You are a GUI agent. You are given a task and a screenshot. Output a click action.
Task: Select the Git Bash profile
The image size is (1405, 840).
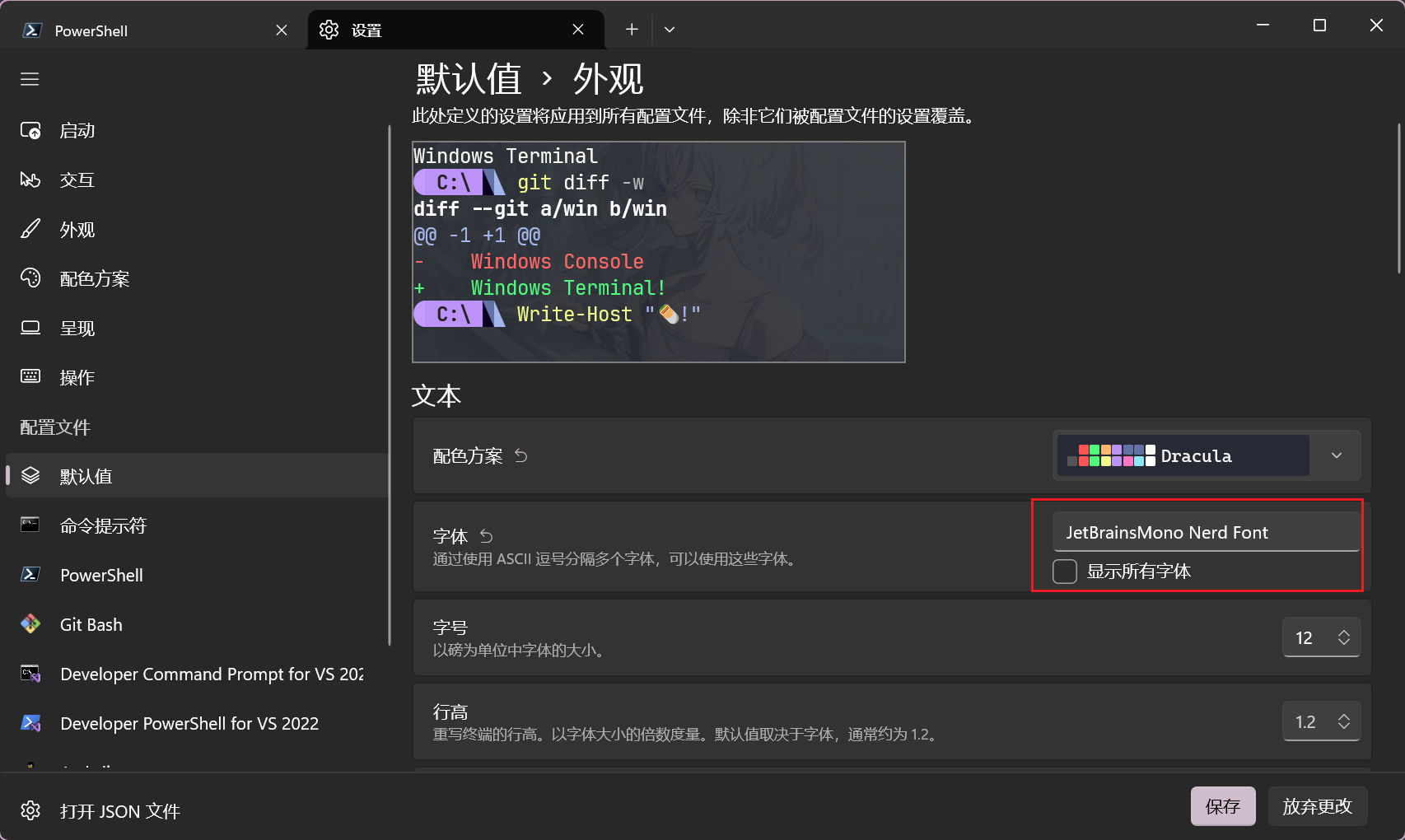pos(197,624)
